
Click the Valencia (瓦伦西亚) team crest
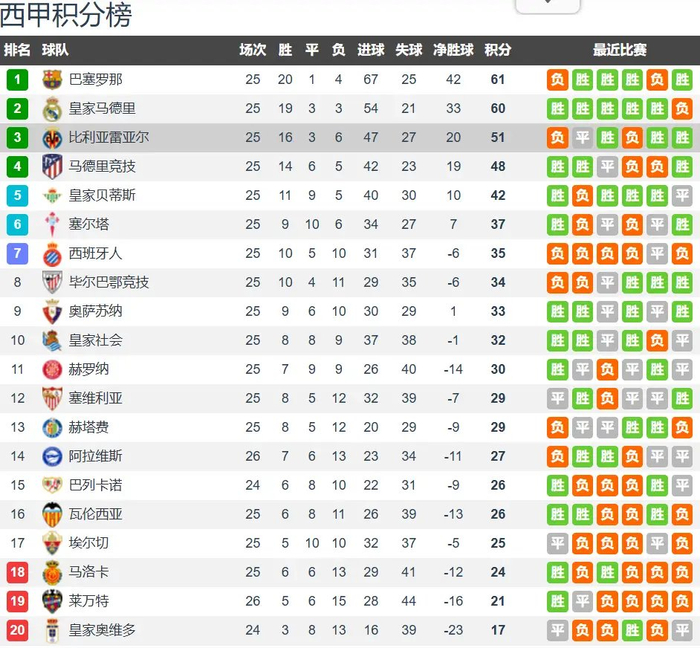(x=53, y=515)
